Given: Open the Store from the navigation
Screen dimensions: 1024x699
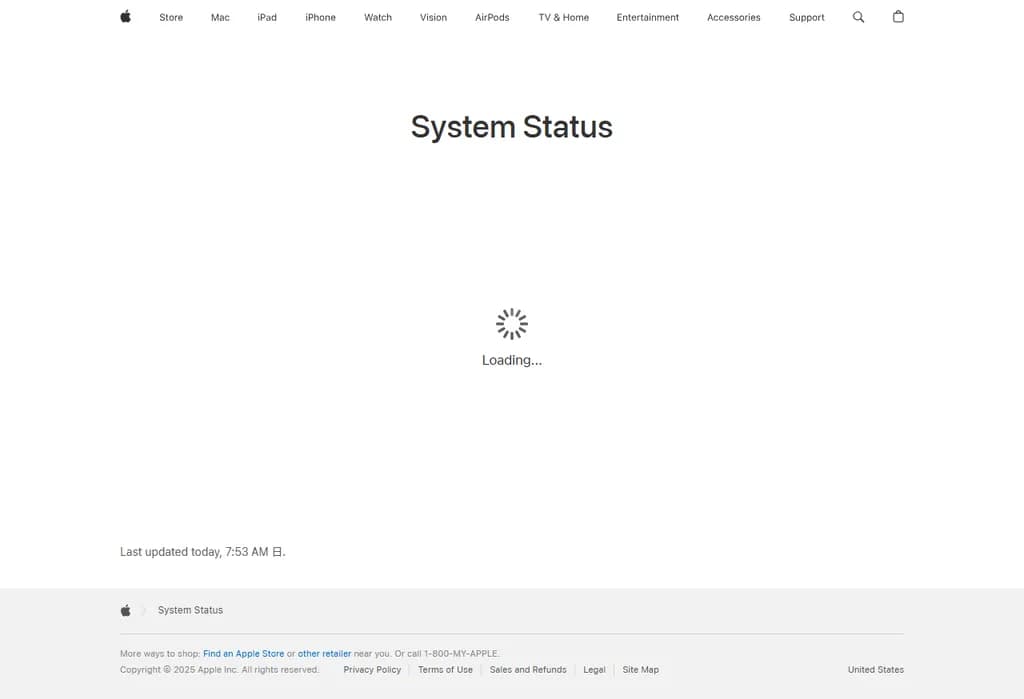Looking at the screenshot, I should [170, 17].
